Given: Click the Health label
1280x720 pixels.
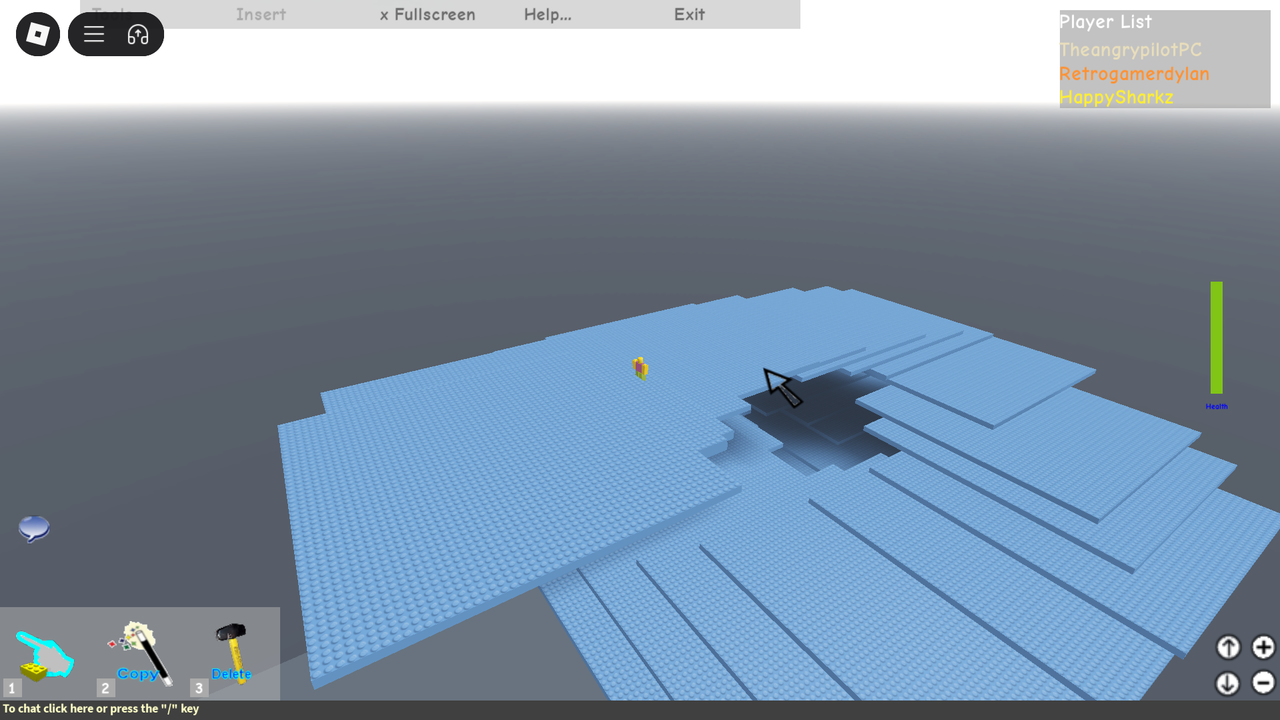Looking at the screenshot, I should click(x=1217, y=406).
